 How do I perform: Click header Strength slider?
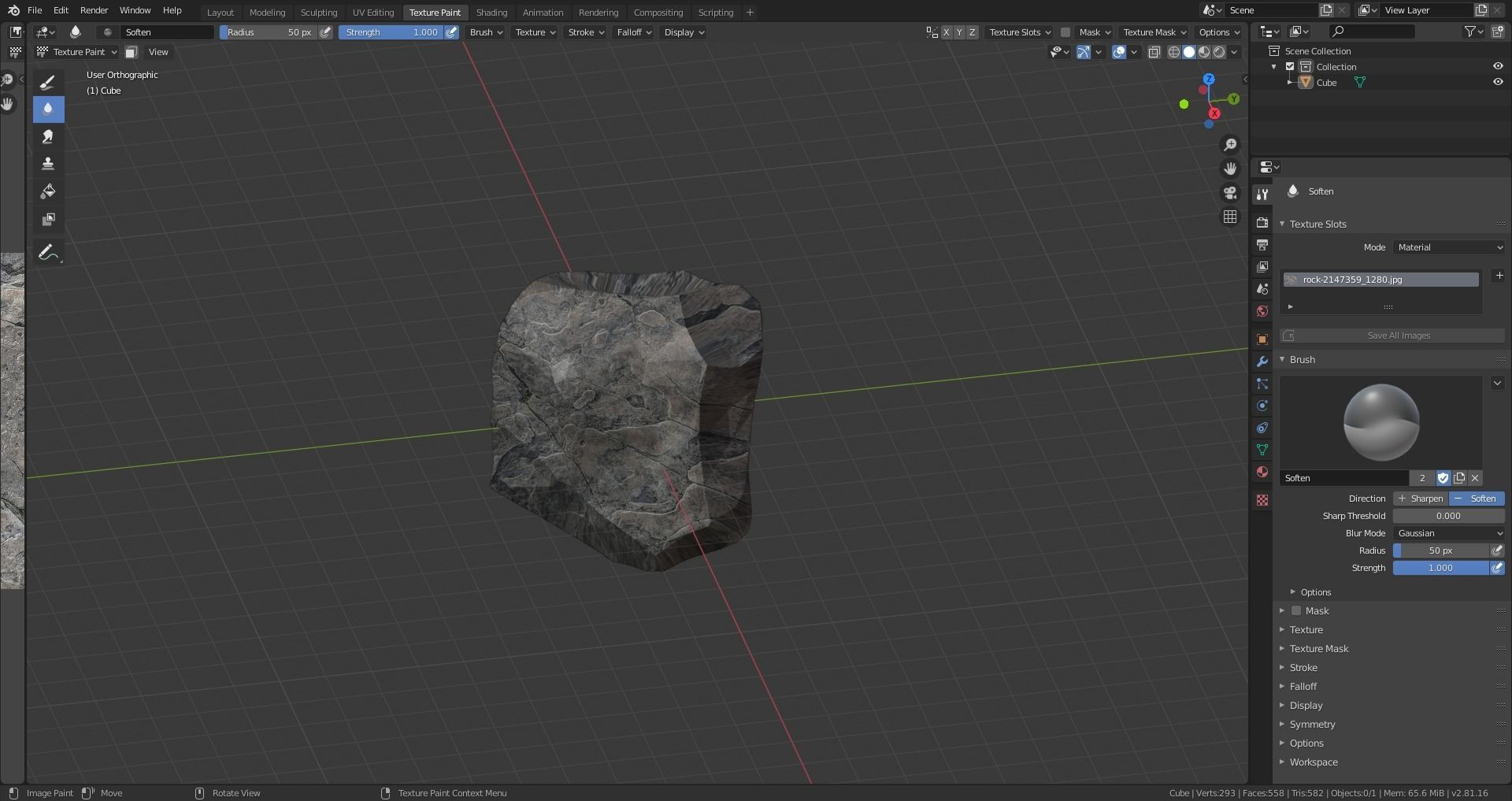[391, 32]
